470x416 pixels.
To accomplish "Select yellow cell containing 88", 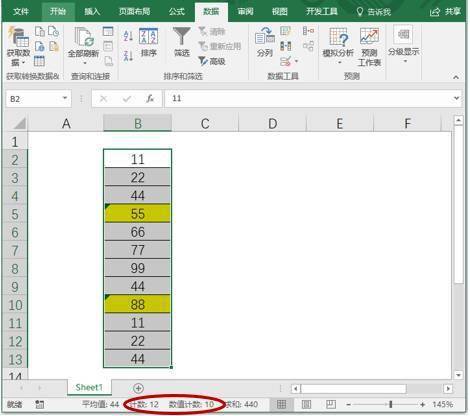I will (137, 304).
